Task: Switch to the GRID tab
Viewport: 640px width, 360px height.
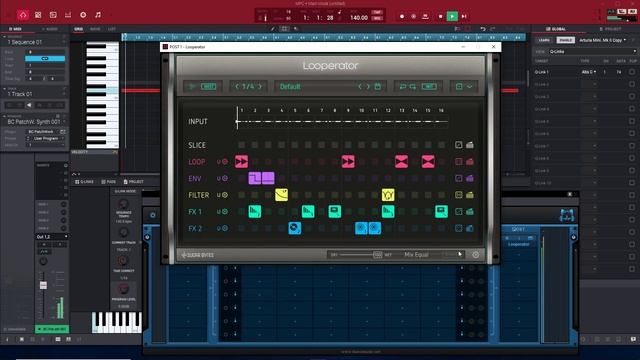Action: [78, 29]
